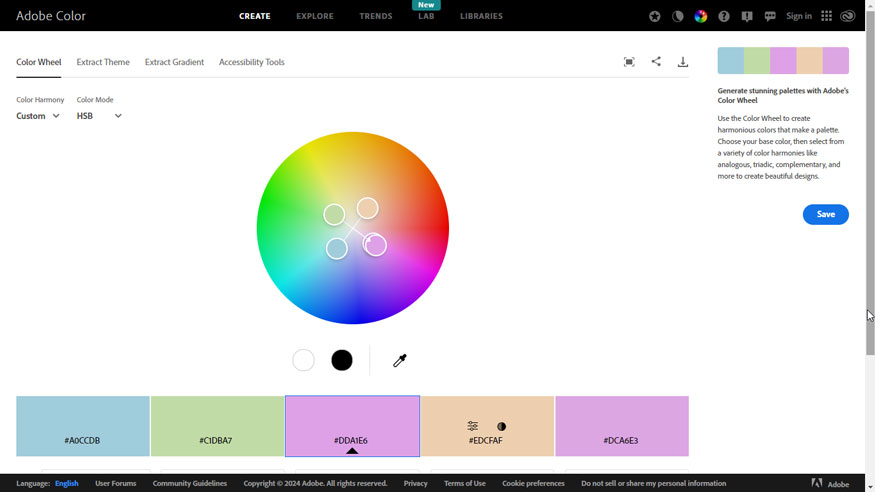Click the share palette icon

click(656, 61)
